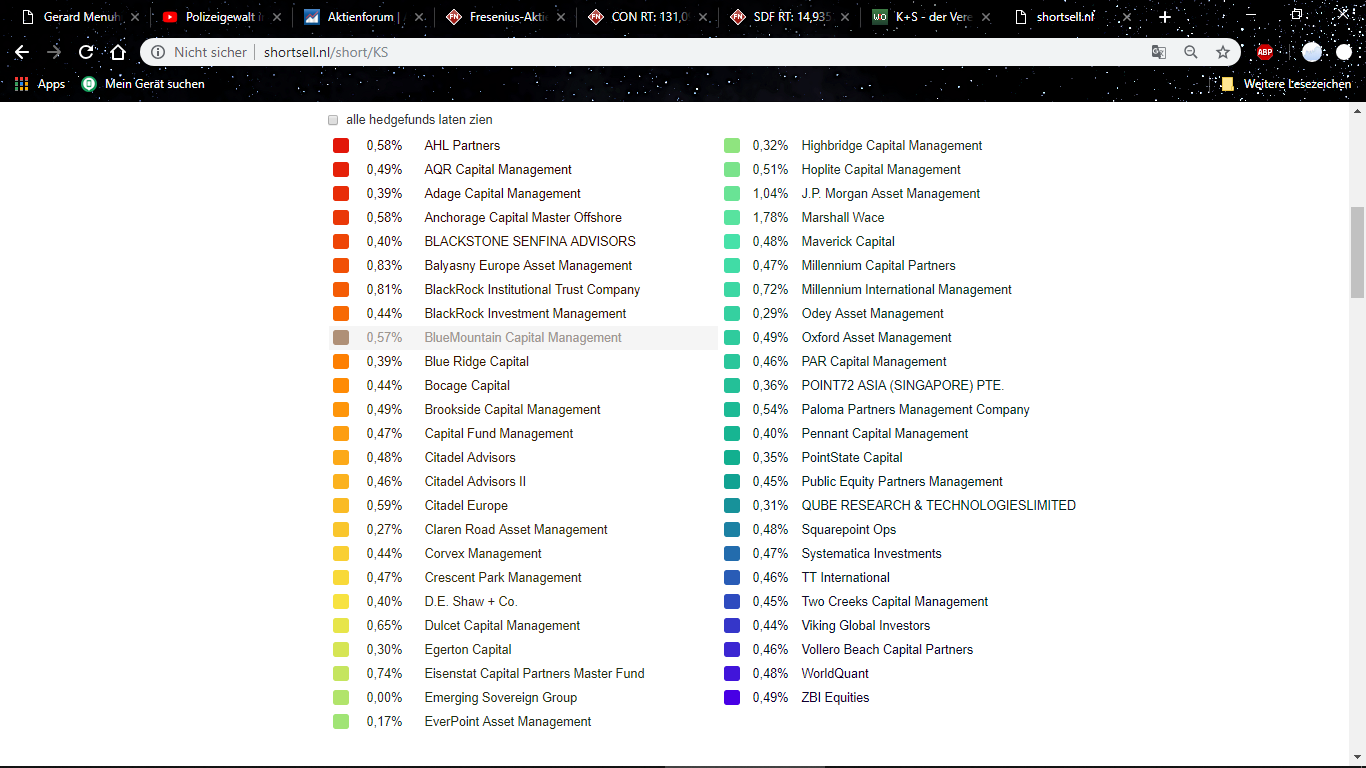
Task: Go back to the previous page
Action: click(x=22, y=52)
